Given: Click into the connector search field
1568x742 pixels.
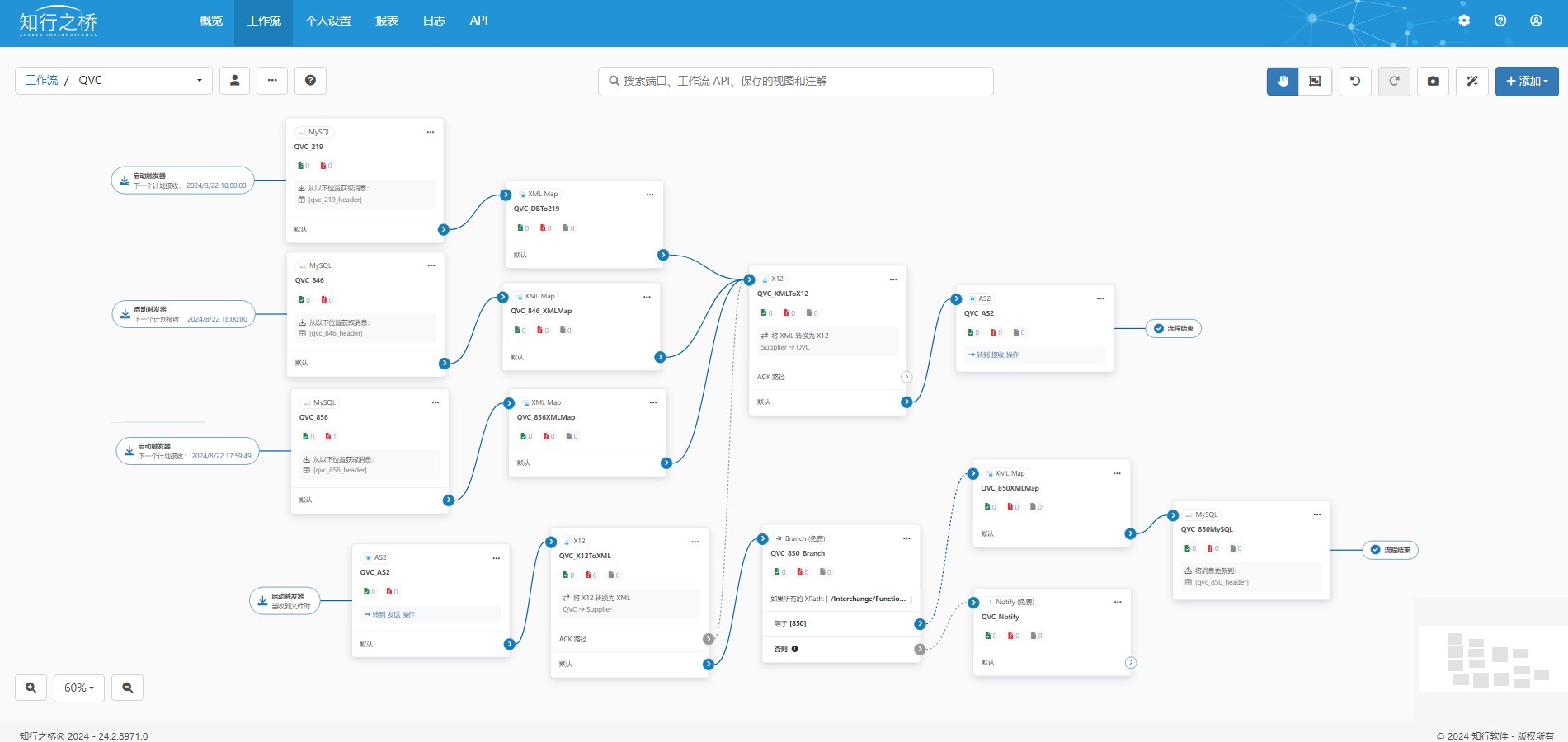Looking at the screenshot, I should pos(795,81).
